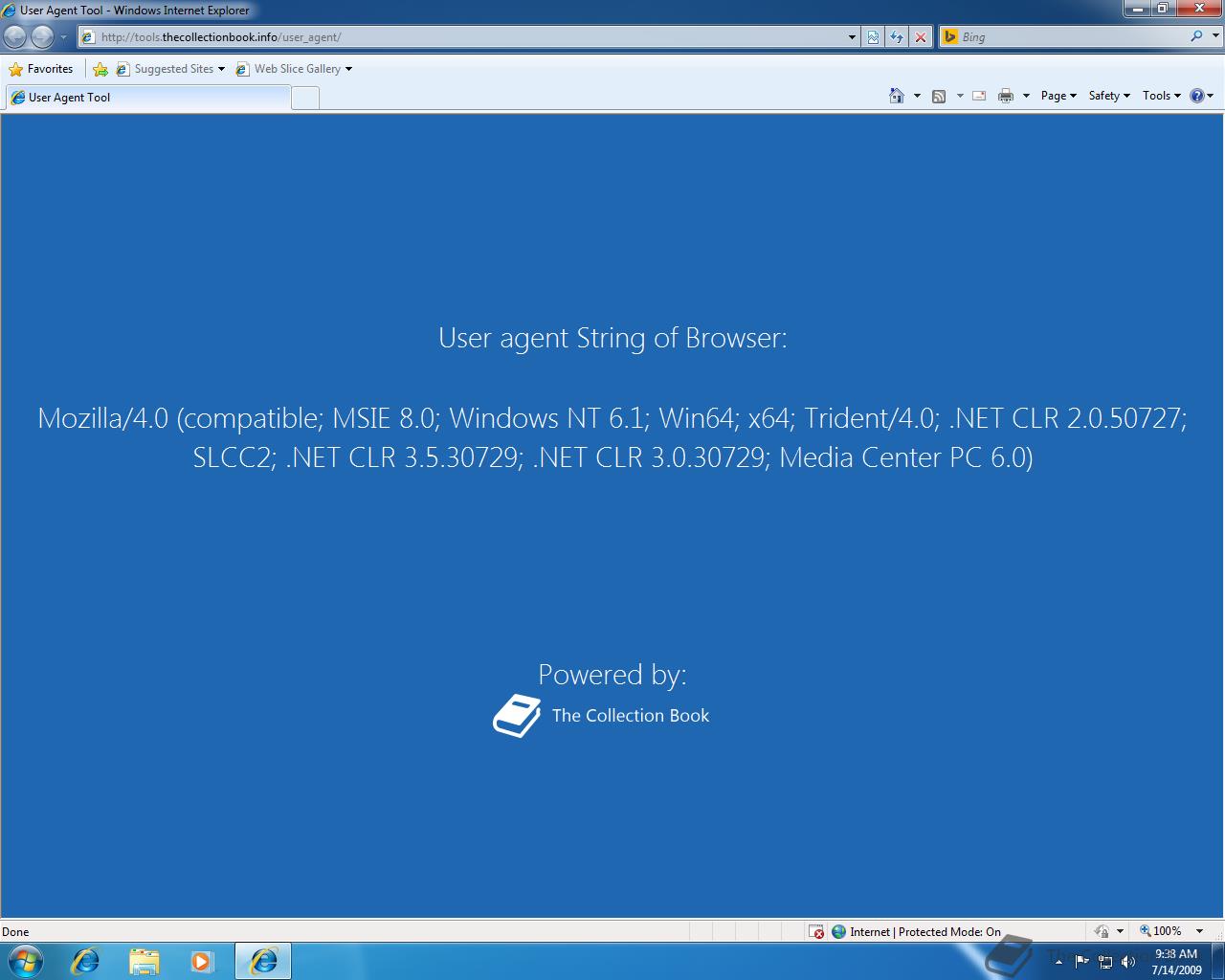Expand Home button dropdown arrow
The height and width of the screenshot is (980, 1225).
[917, 96]
